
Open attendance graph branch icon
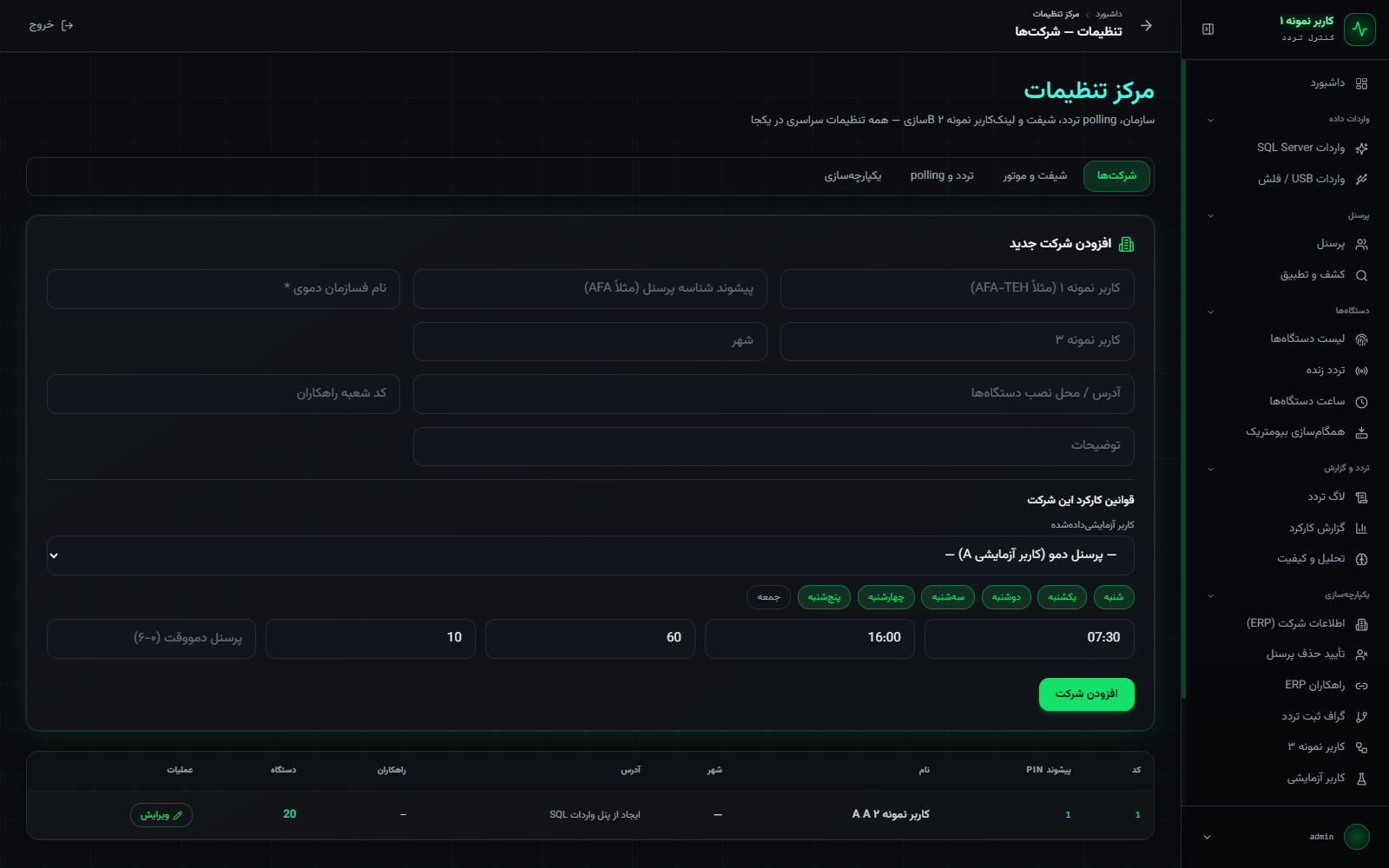point(1361,717)
